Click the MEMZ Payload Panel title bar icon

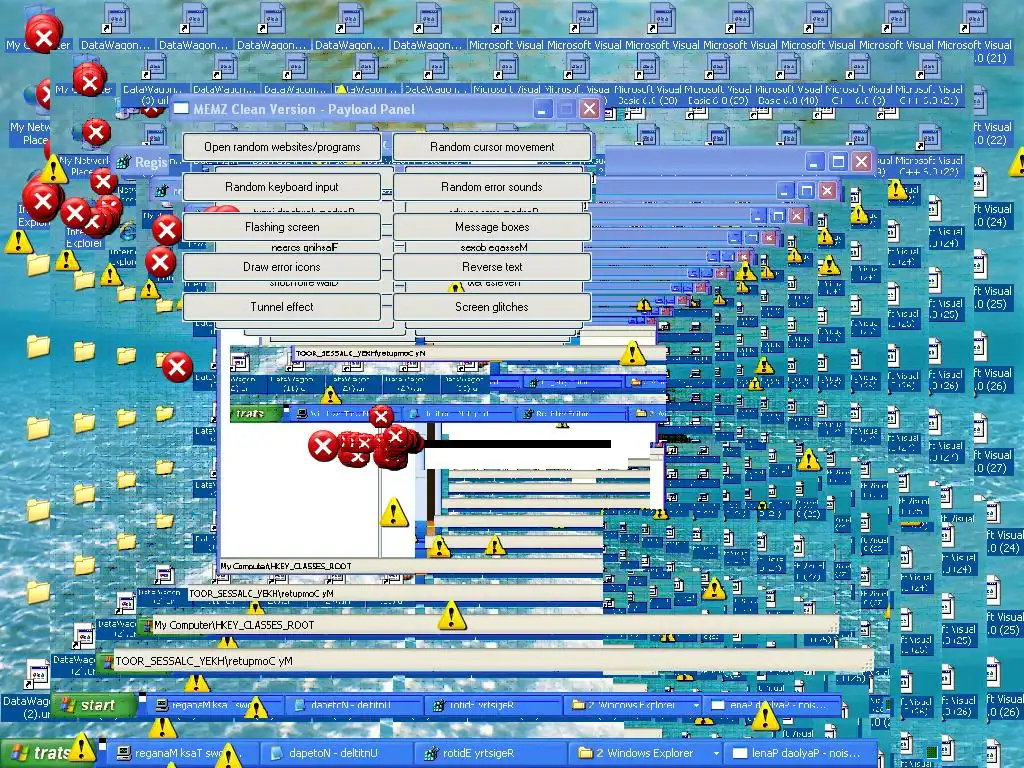point(181,108)
